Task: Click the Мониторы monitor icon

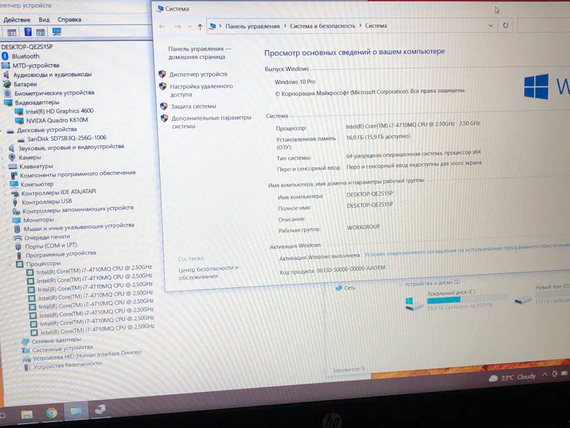Action: 16,220
